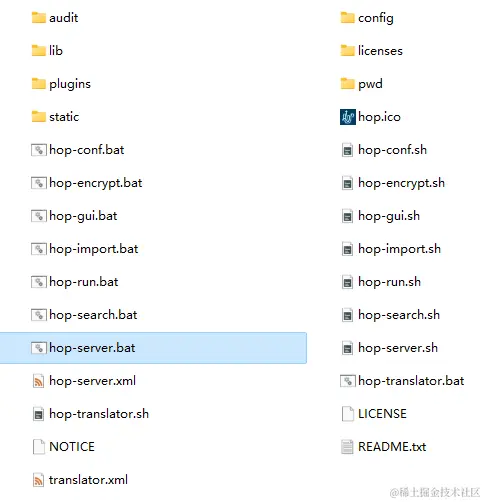Select the file name "hop-gui.sh"
Screen dimensions: 484x502
coord(389,216)
